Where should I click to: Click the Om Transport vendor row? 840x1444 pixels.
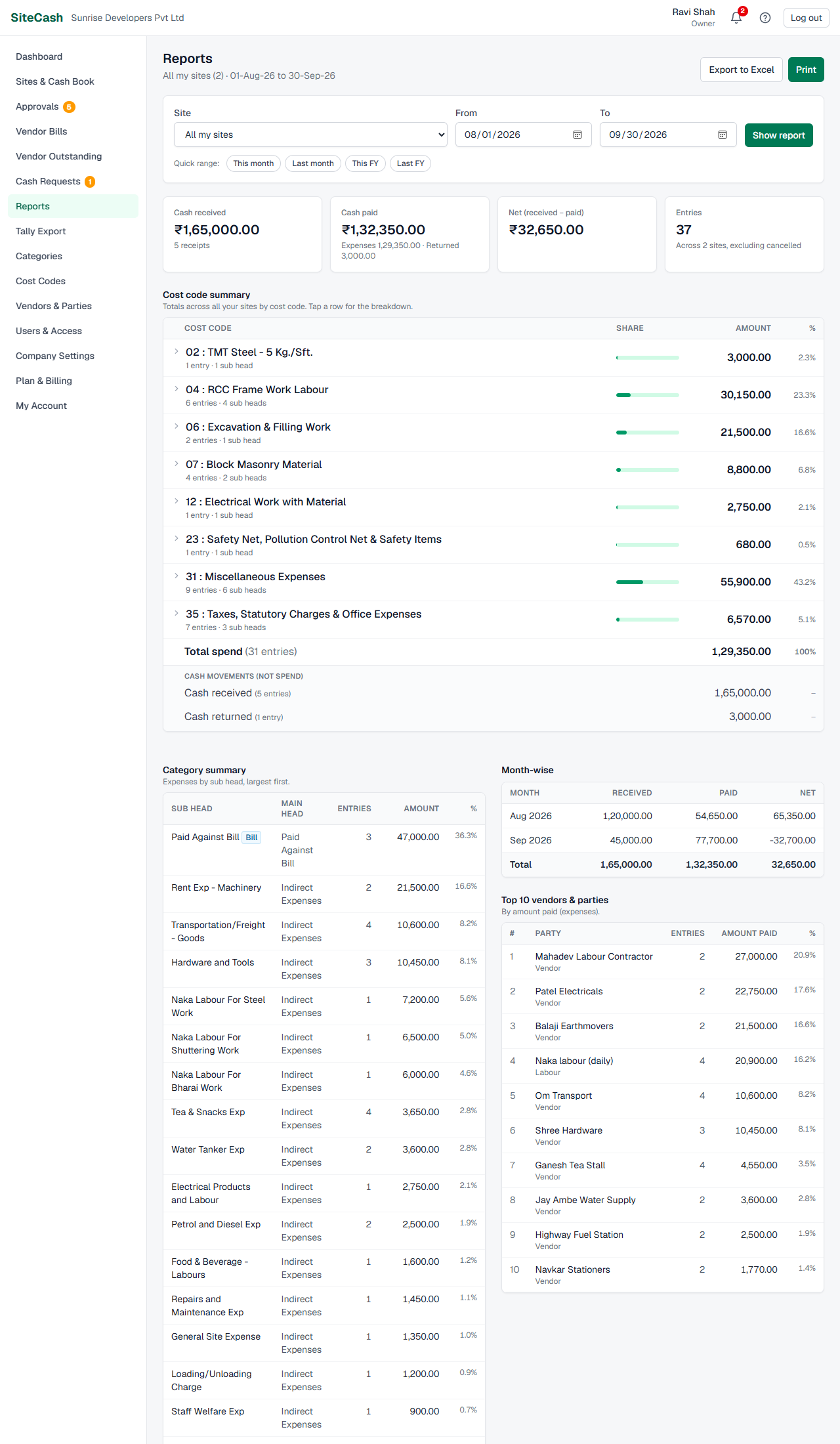(663, 1101)
